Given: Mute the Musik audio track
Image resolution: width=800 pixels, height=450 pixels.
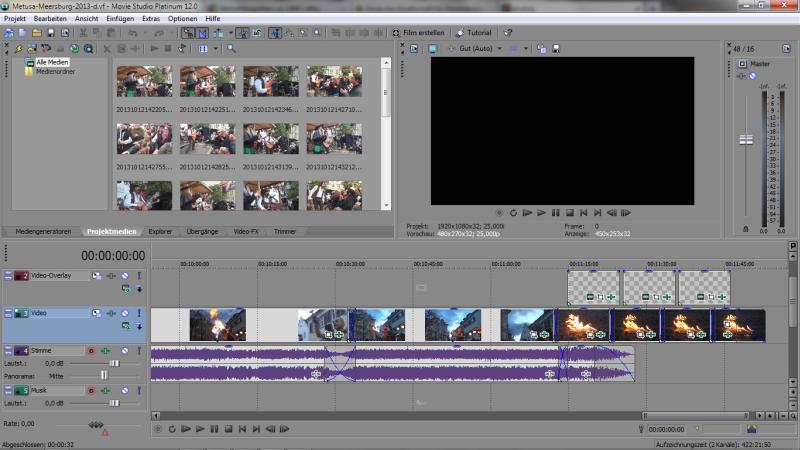Looking at the screenshot, I should tap(126, 390).
